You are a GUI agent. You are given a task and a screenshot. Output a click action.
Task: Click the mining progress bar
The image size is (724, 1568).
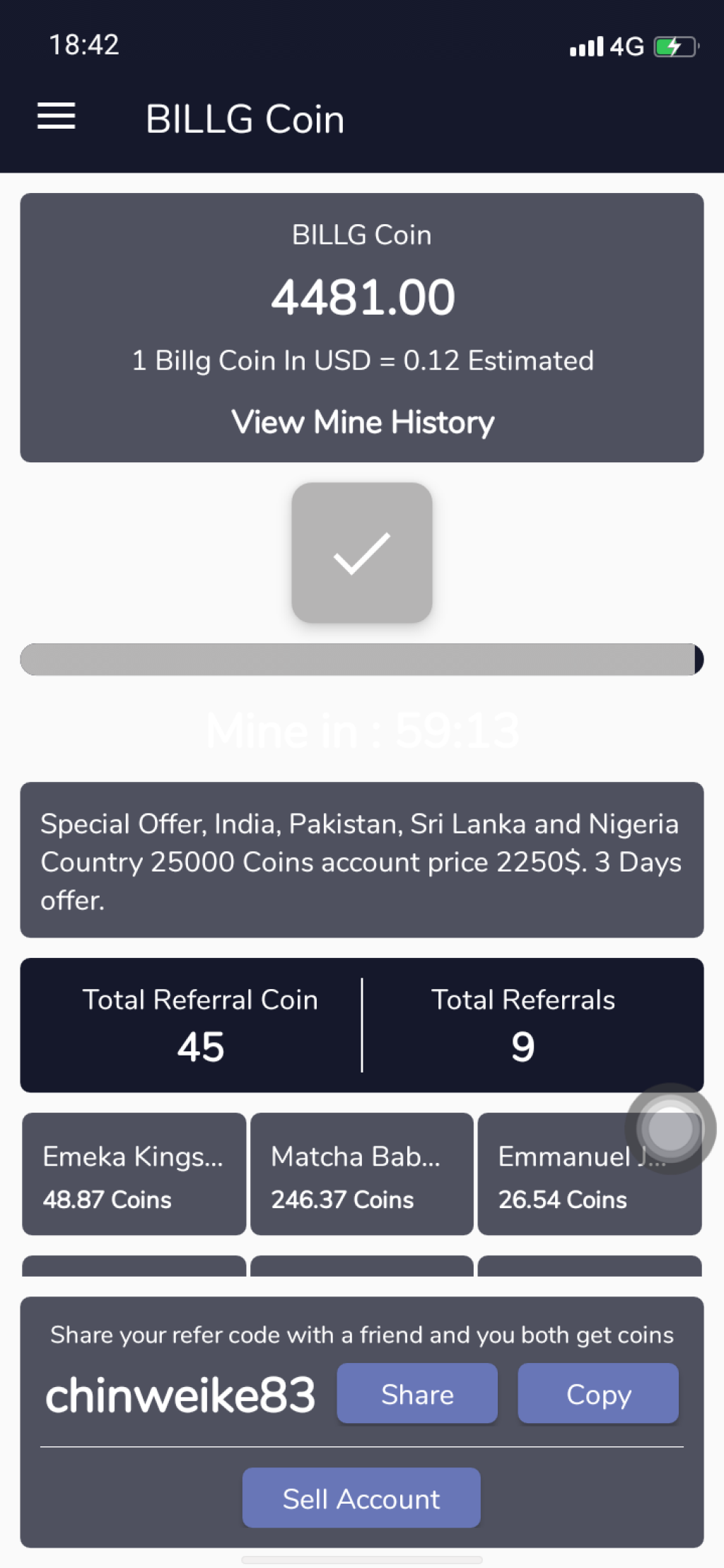(362, 660)
